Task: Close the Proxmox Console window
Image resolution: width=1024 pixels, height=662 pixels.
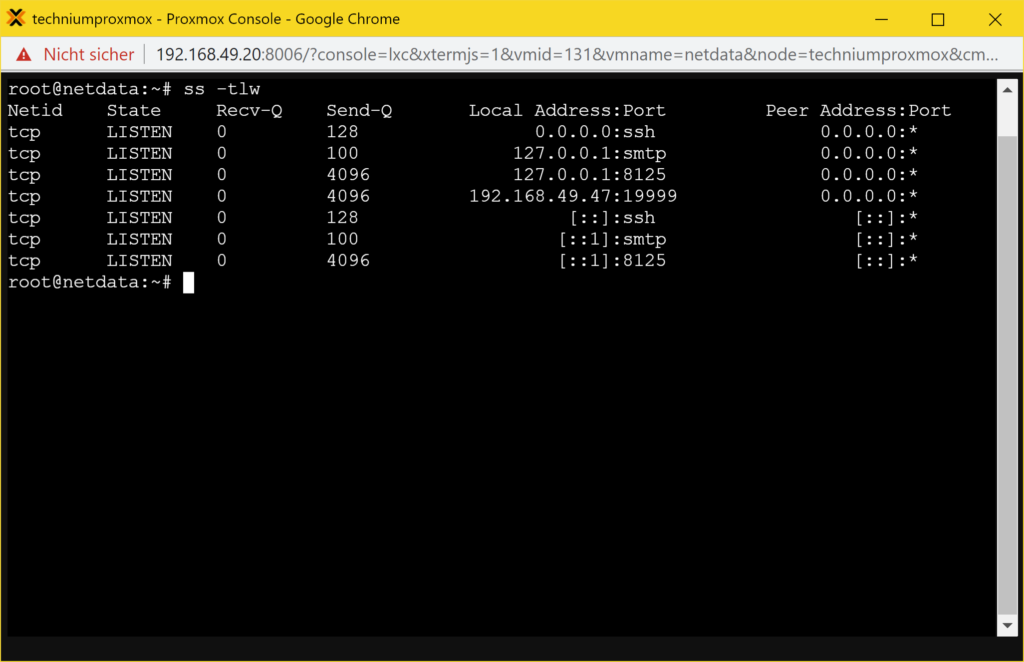Action: click(994, 19)
